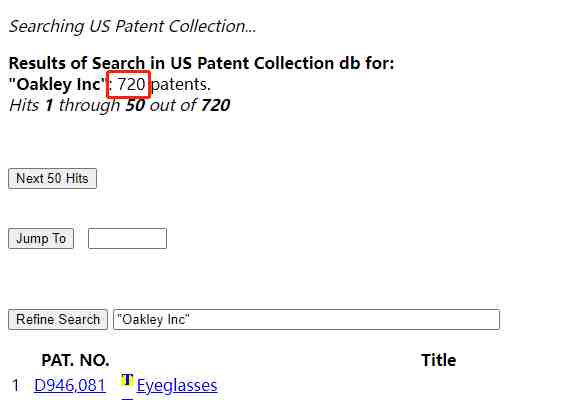
Task: Click the "Hits 1 through" italic text
Action: tap(65, 106)
